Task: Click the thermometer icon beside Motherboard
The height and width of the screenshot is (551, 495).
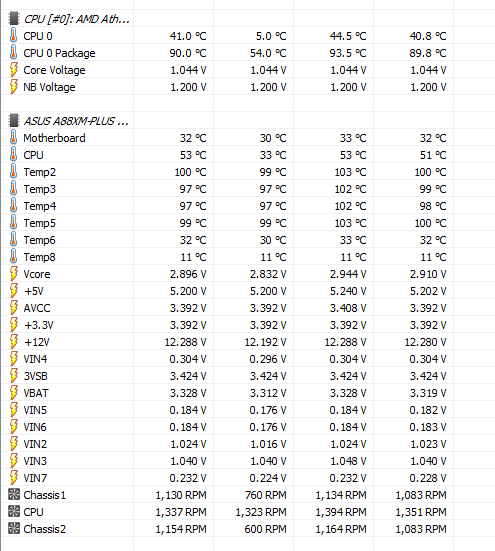Action: coord(13,138)
